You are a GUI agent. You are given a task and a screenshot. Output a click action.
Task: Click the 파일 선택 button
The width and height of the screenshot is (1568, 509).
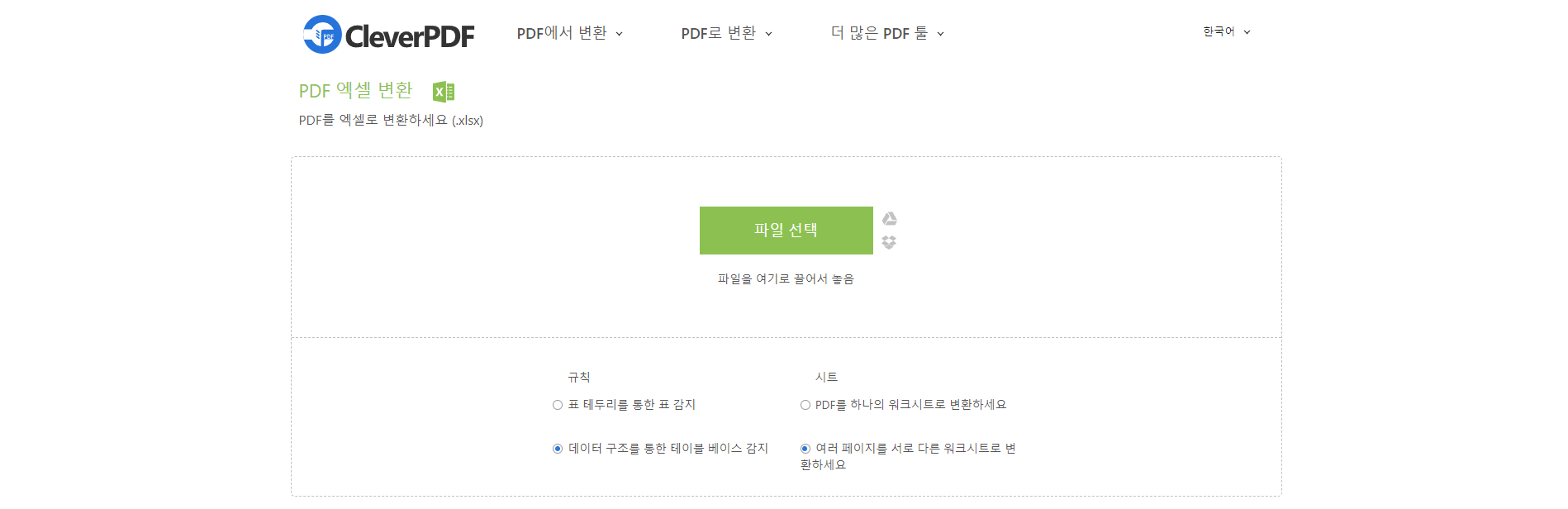point(786,231)
